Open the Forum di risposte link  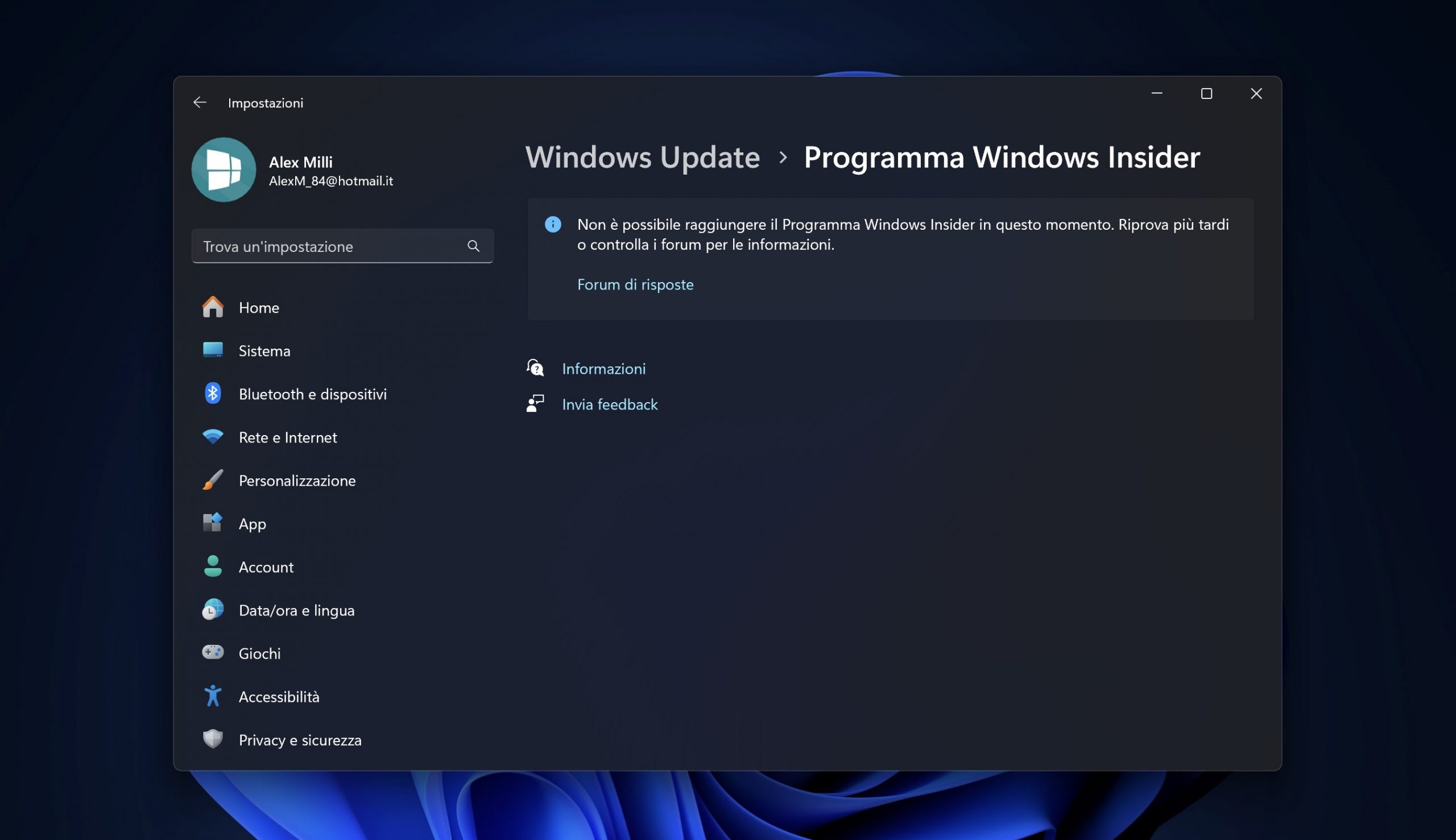tap(635, 285)
